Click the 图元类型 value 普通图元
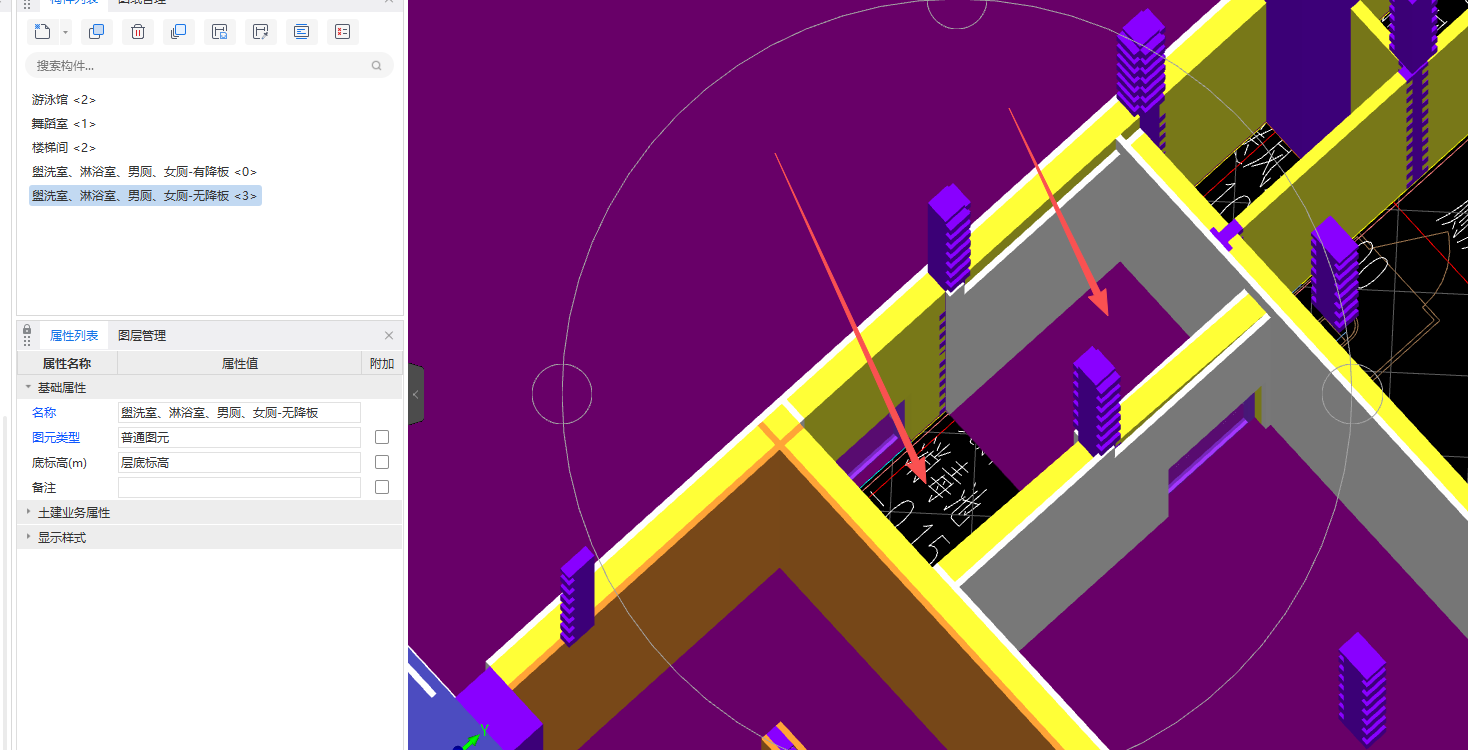Image resolution: width=1468 pixels, height=750 pixels. (239, 437)
